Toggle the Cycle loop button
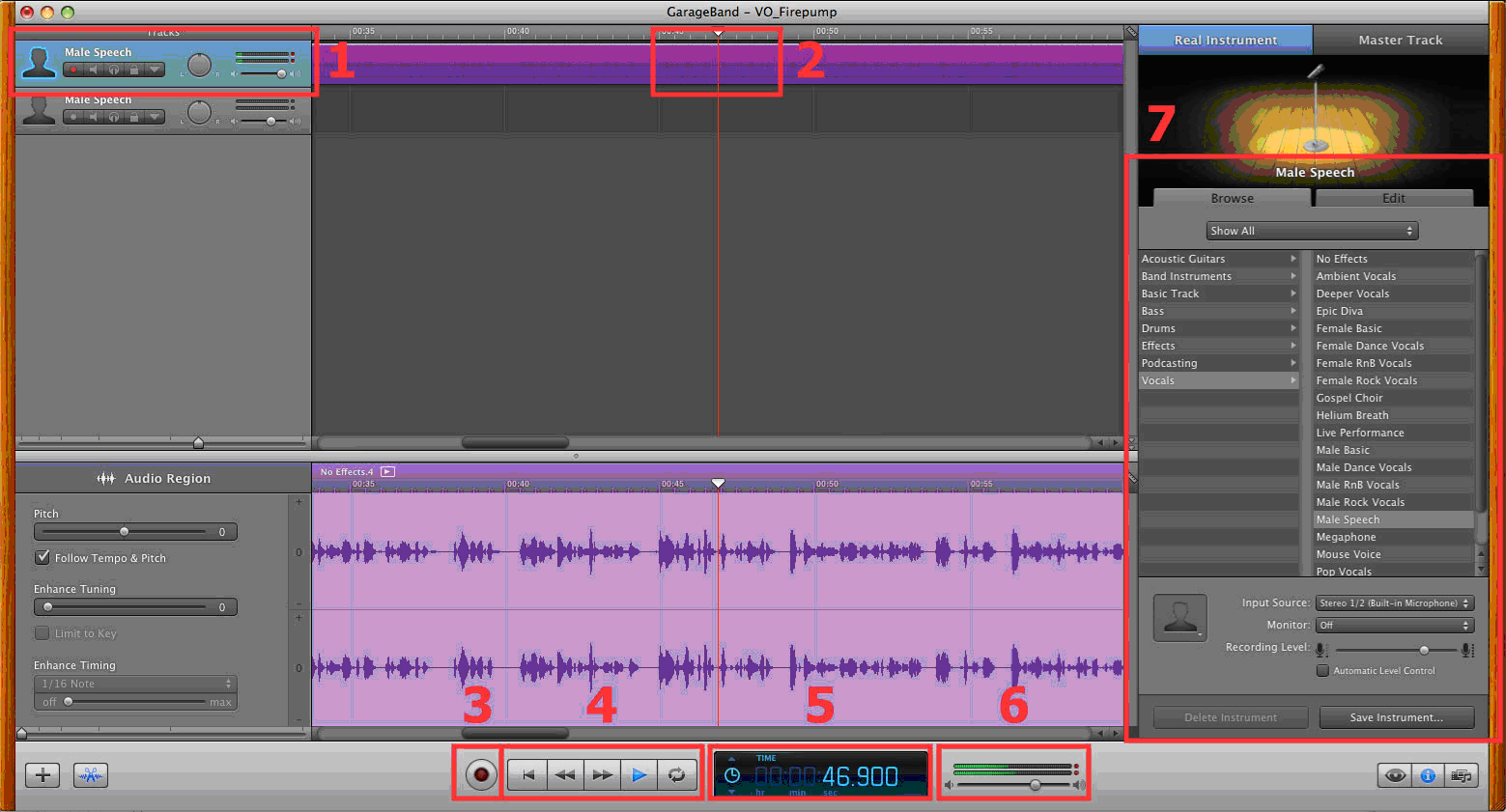Viewport: 1506px width, 812px height. point(676,774)
